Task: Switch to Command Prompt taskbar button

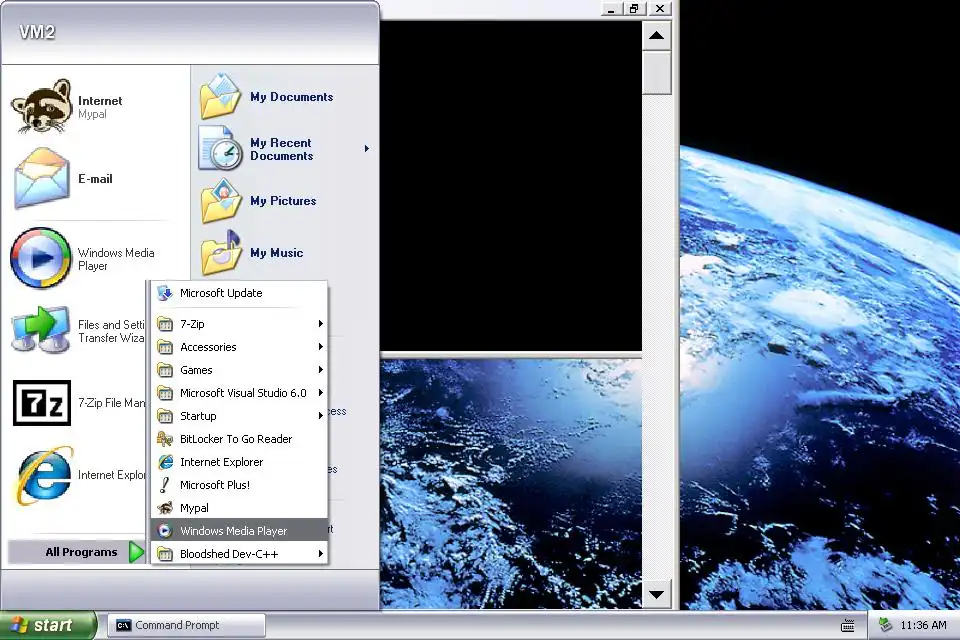Action: pyautogui.click(x=187, y=625)
